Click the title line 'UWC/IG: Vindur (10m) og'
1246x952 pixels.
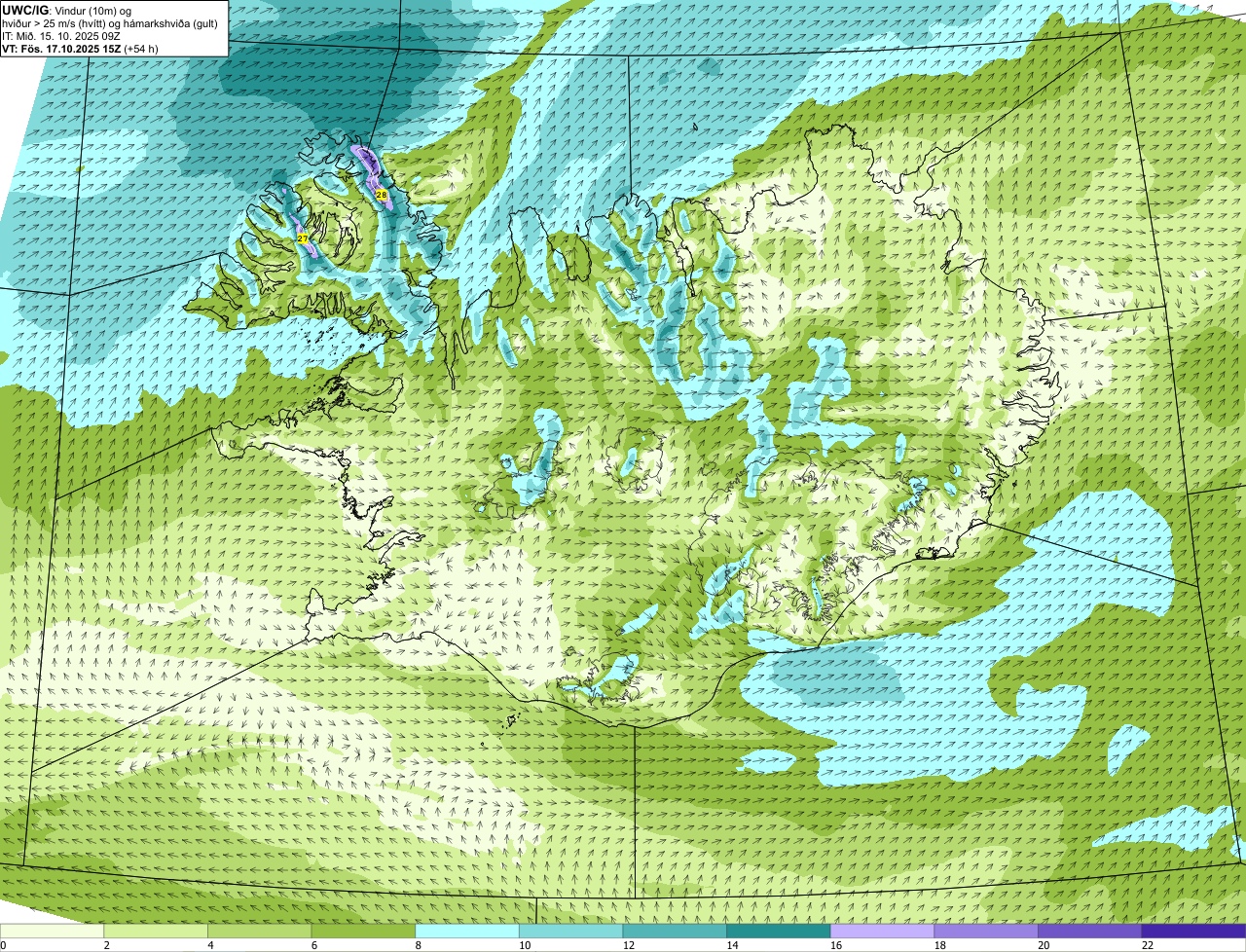coord(67,10)
